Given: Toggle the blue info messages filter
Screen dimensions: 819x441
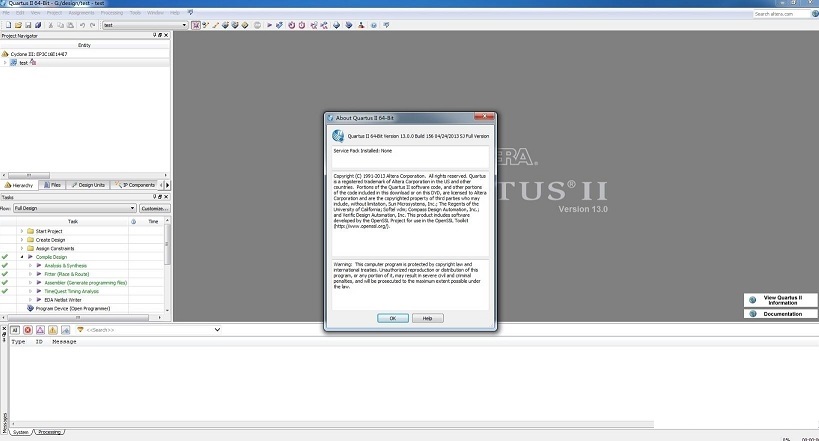Looking at the screenshot, I should click(65, 330).
